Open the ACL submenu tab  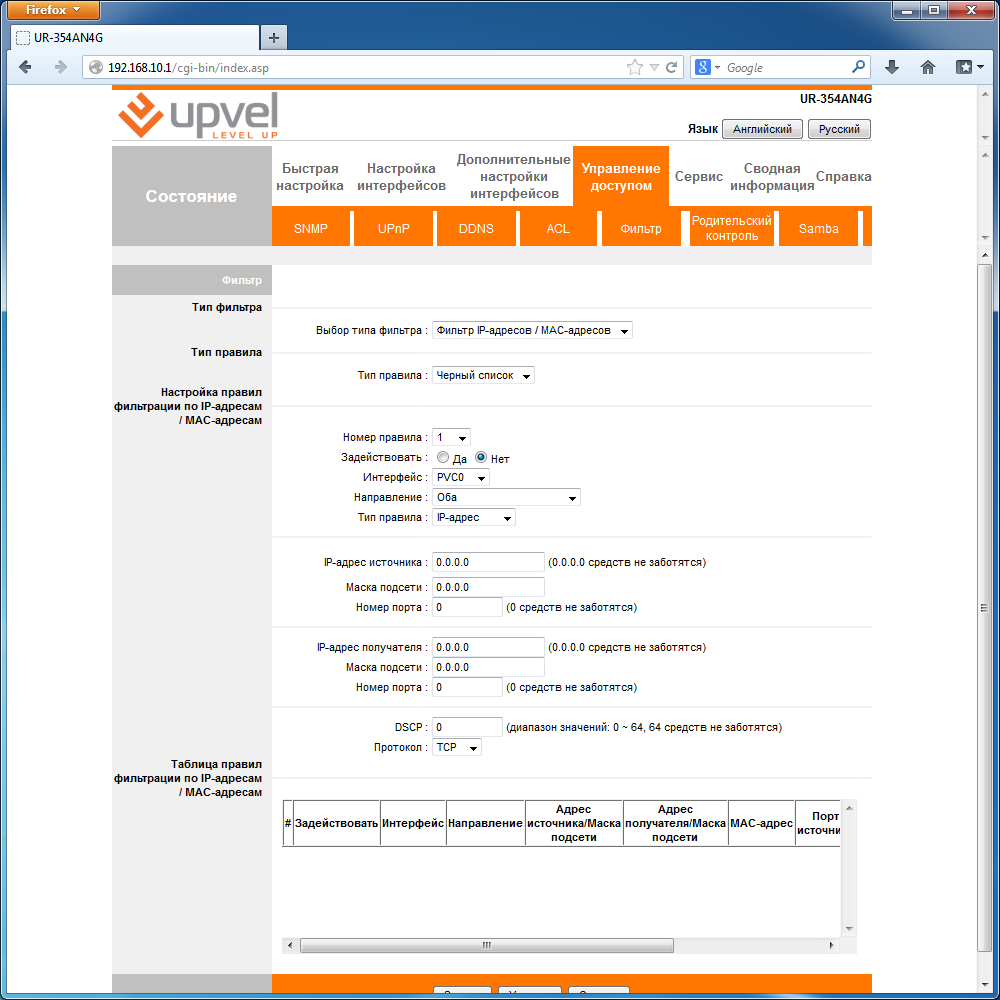pos(558,228)
